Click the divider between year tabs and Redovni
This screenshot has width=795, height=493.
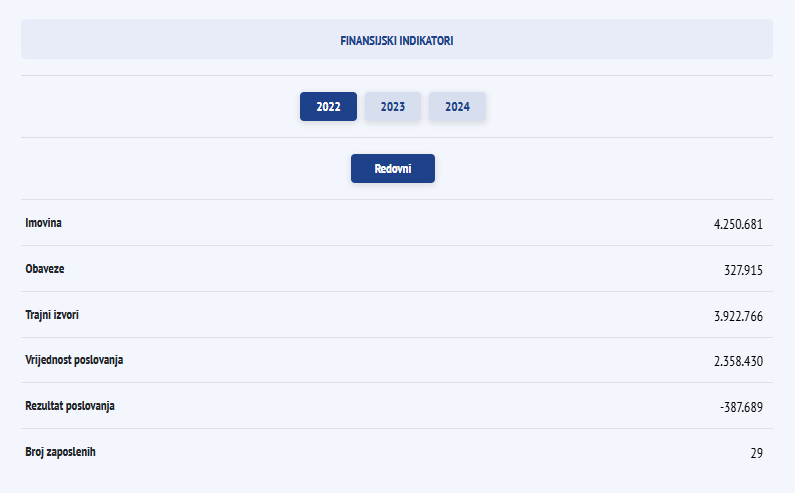397,138
